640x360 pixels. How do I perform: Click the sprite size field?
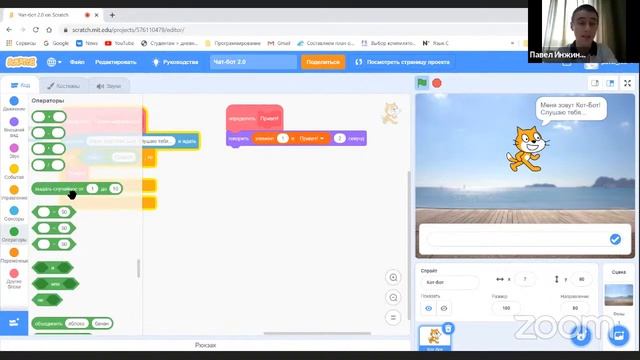(x=506, y=308)
